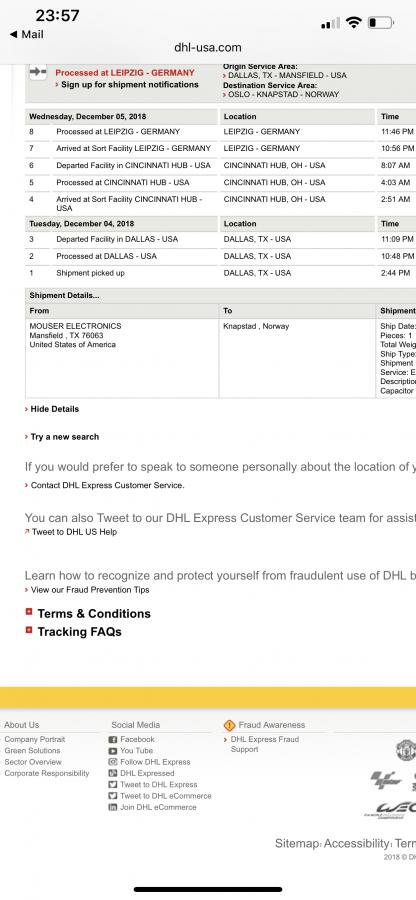Viewport: 416px width, 900px height.
Task: Sign up for shipment notifications
Action: (x=130, y=84)
